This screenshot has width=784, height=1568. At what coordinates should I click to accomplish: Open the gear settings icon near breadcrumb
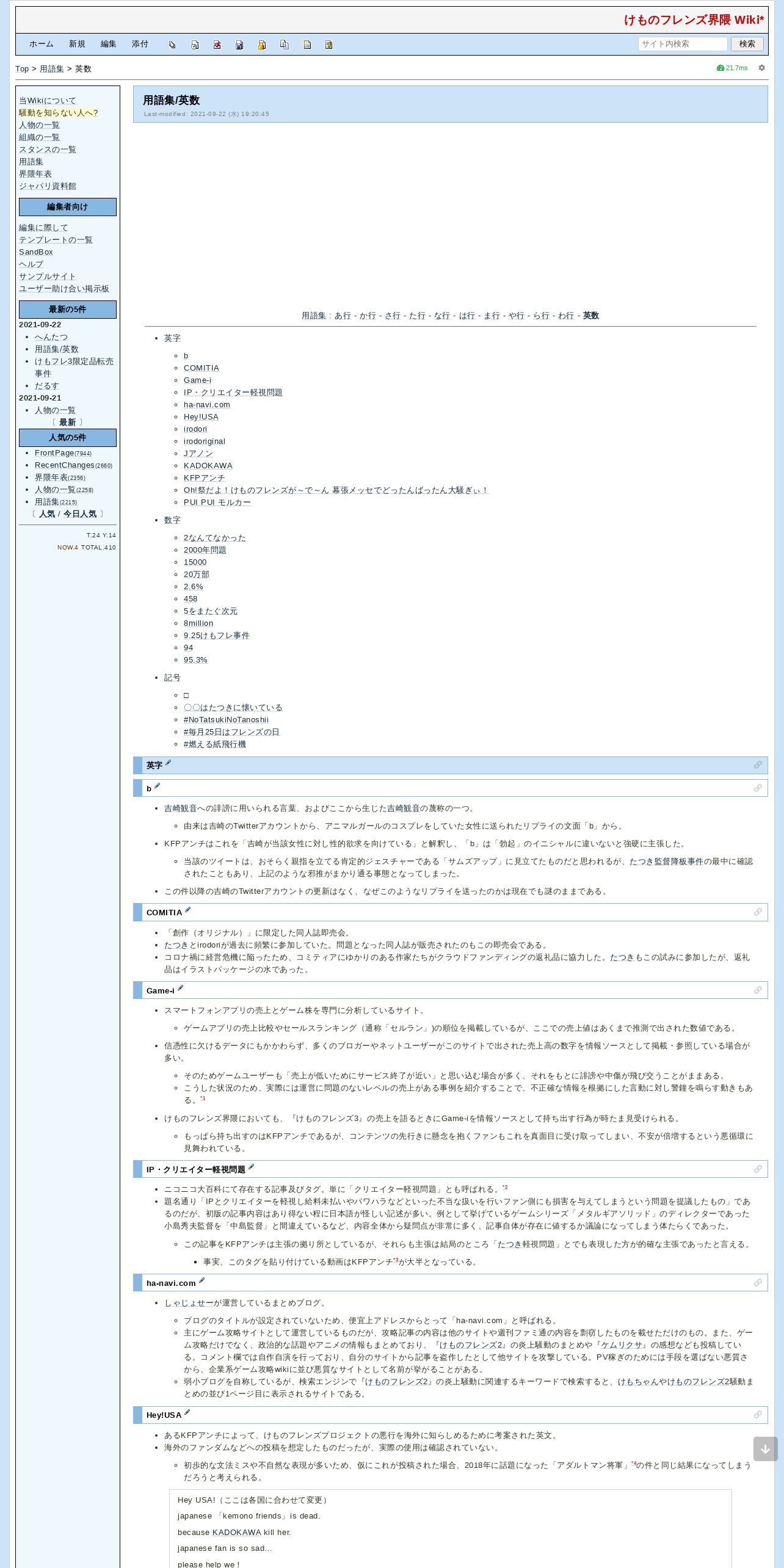761,68
